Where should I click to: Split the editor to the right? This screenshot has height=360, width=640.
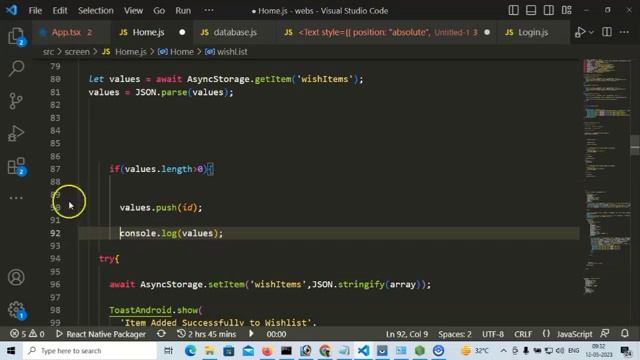point(607,32)
